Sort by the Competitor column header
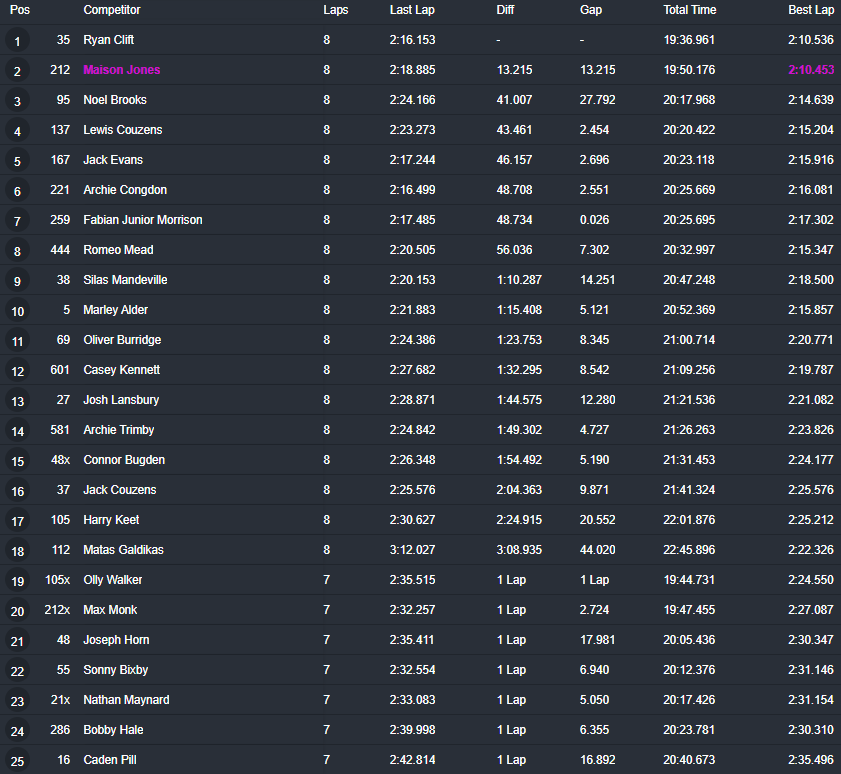The image size is (841, 774). [x=112, y=10]
